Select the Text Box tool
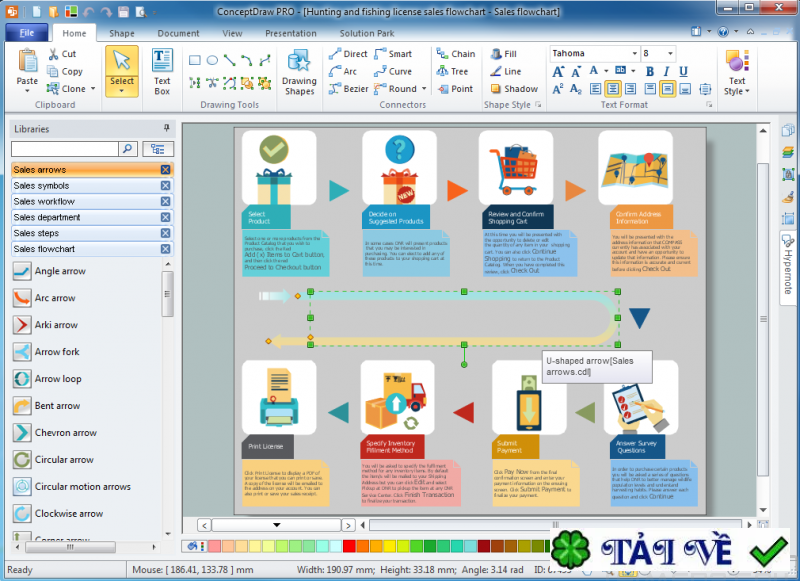 [x=162, y=70]
